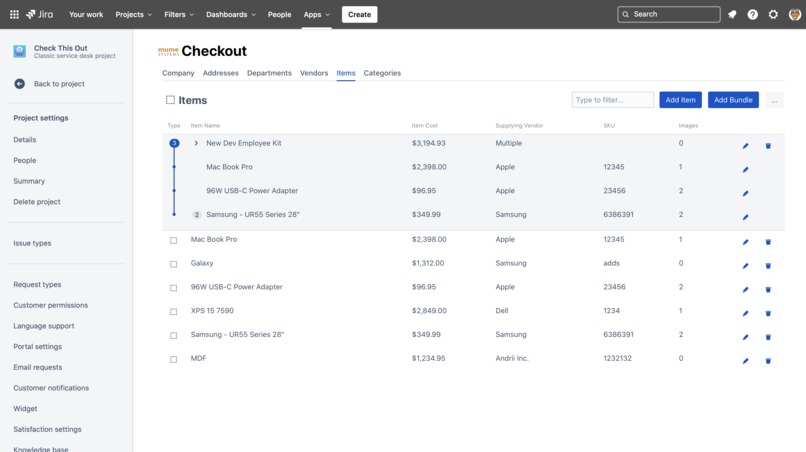Delete the standalone Samsung UR55 Series item
The height and width of the screenshot is (452, 806).
click(768, 337)
